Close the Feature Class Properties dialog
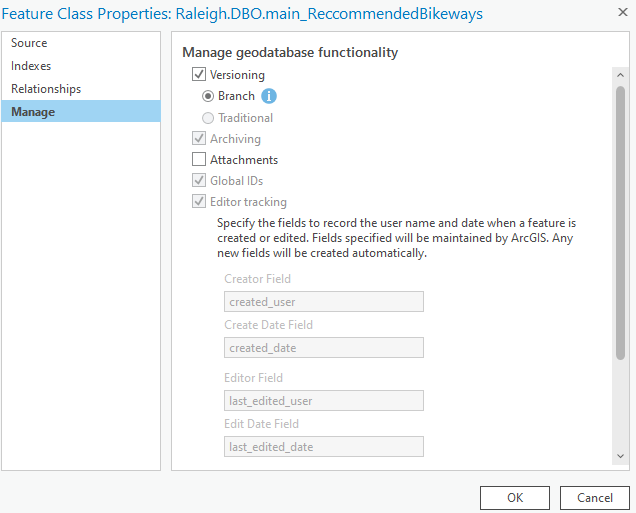Viewport: 636px width, 513px height. click(x=616, y=14)
